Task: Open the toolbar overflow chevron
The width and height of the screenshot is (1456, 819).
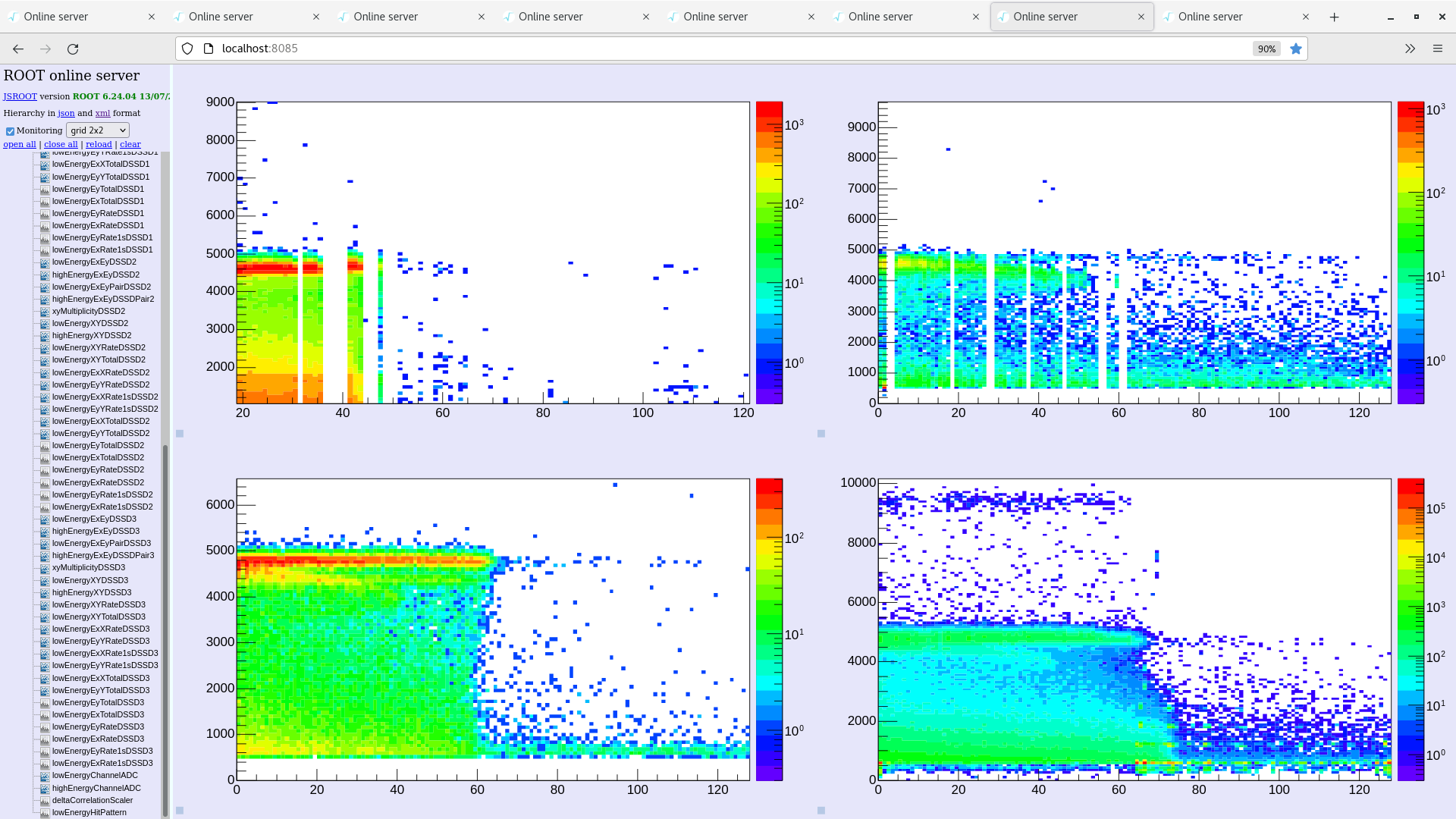Action: pyautogui.click(x=1410, y=49)
